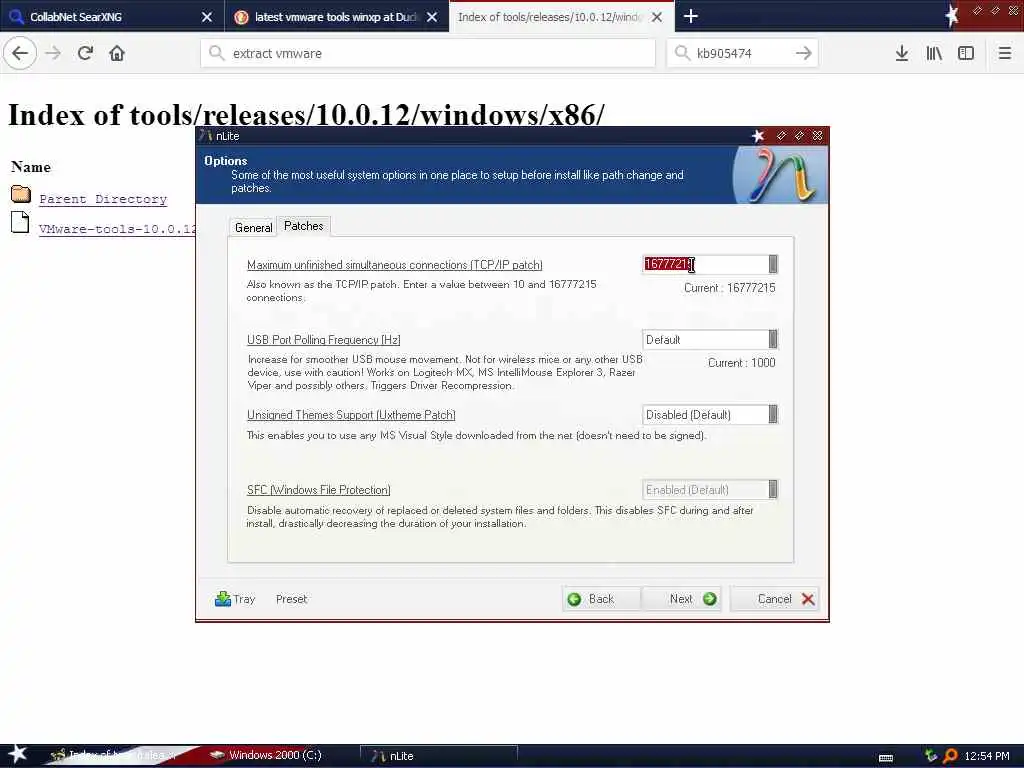The height and width of the screenshot is (768, 1024).
Task: Click the Parent Directory link
Action: point(103,199)
